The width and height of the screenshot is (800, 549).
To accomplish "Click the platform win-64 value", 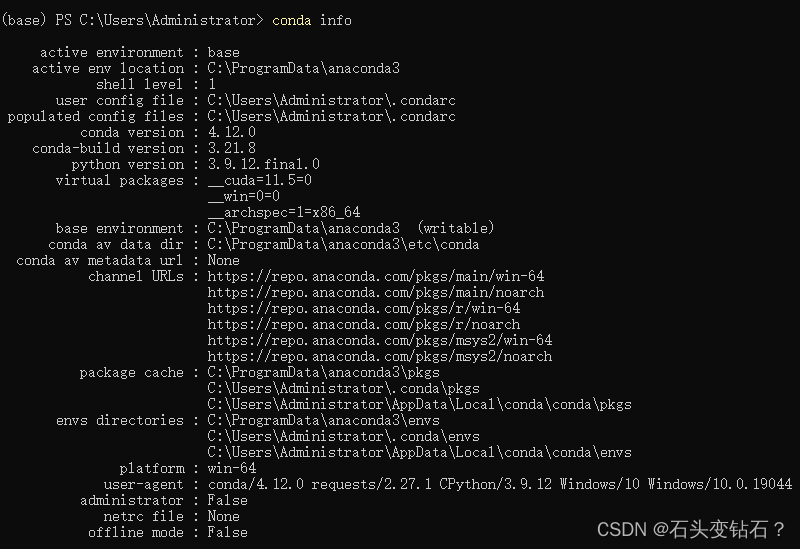I will click(x=232, y=468).
